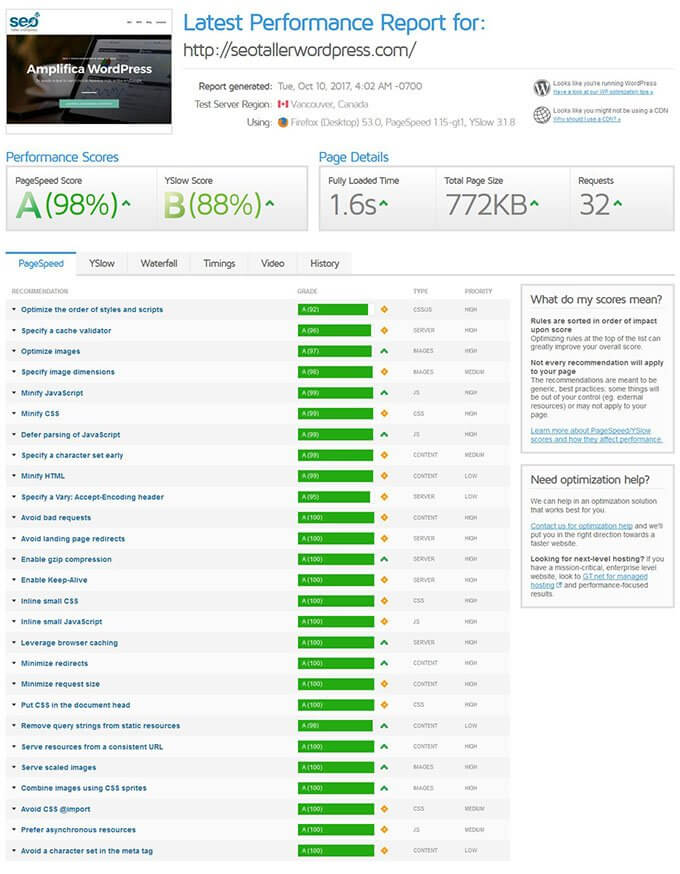The image size is (680, 874).
Task: Open the WP optimization tips link
Action: (x=603, y=92)
